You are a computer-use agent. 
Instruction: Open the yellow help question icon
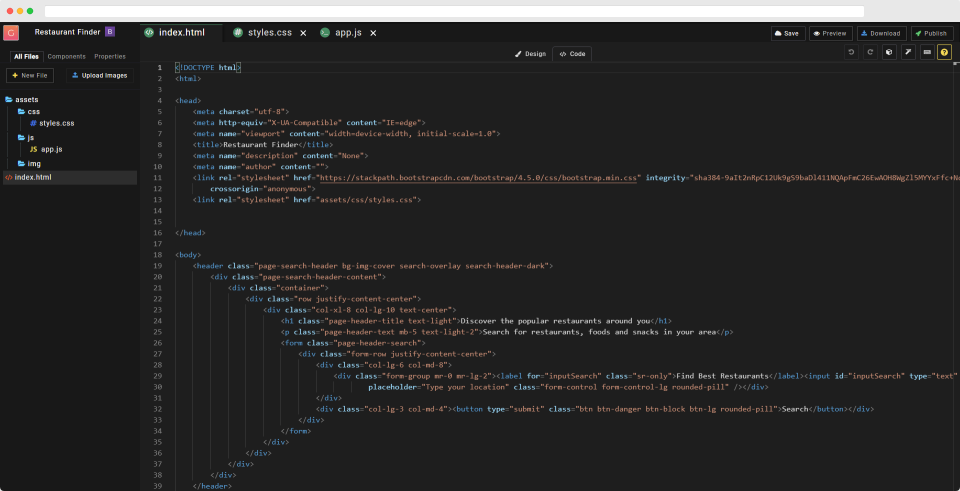pyautogui.click(x=945, y=53)
